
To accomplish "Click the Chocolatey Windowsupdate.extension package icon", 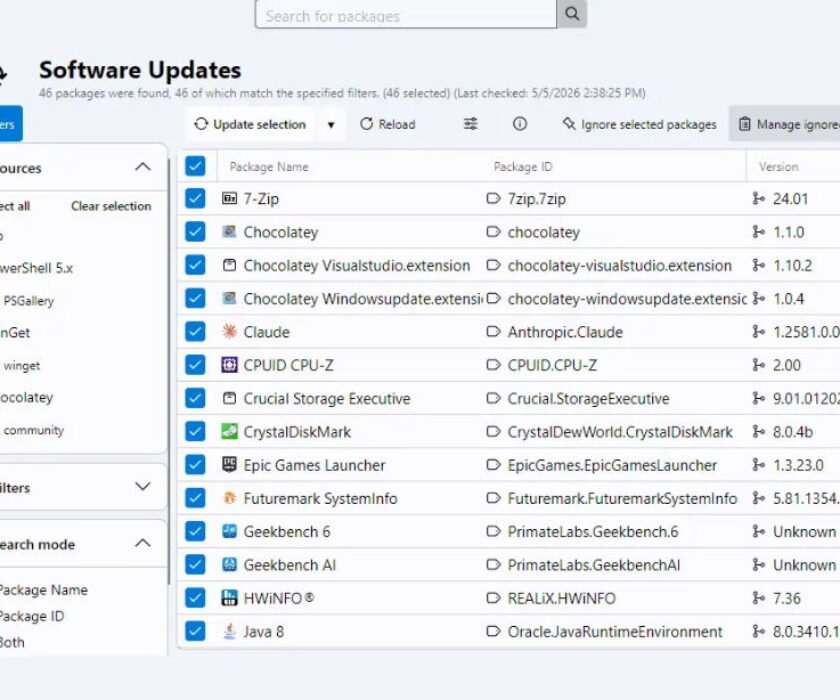I will click(229, 298).
